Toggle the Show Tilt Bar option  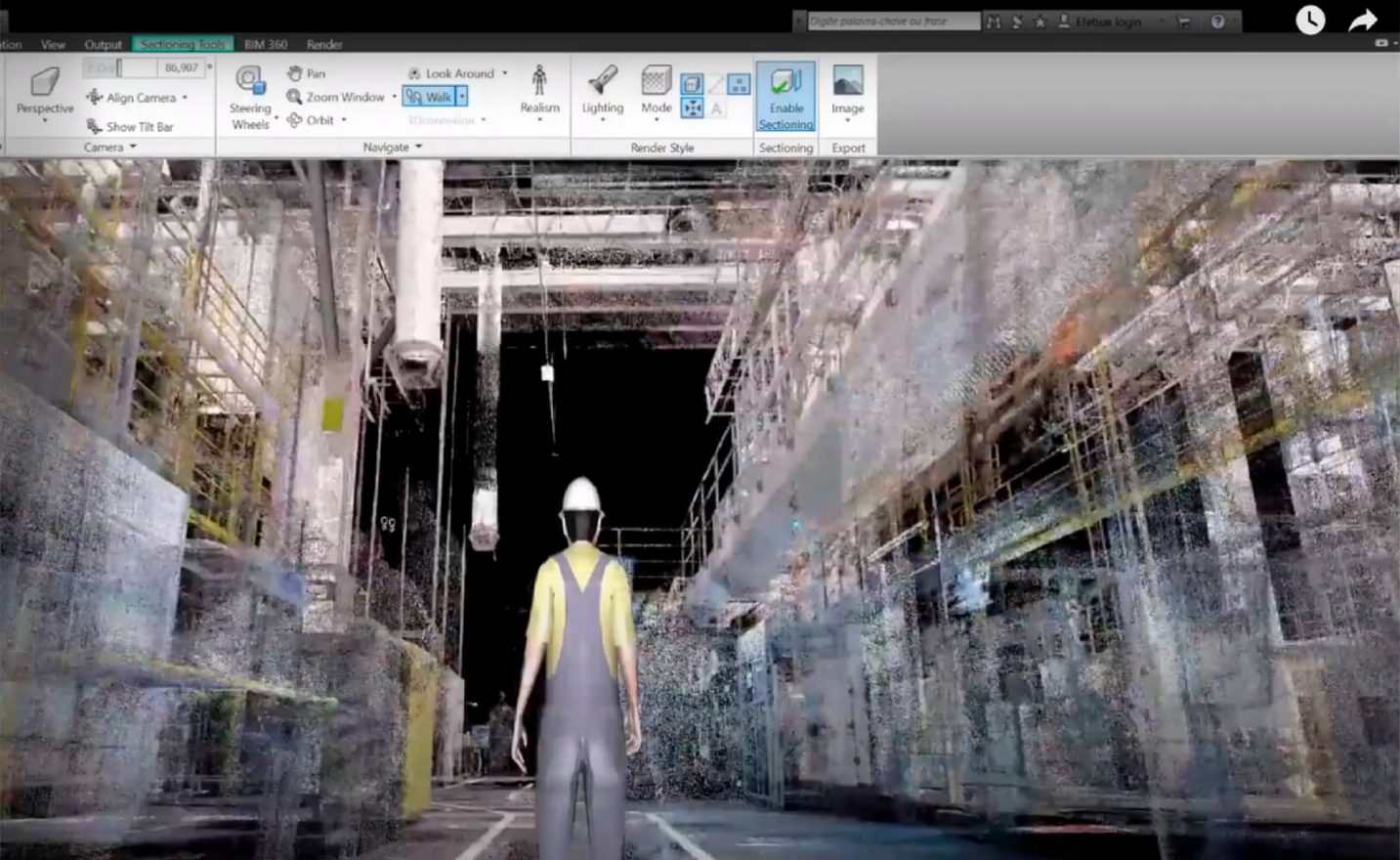130,127
